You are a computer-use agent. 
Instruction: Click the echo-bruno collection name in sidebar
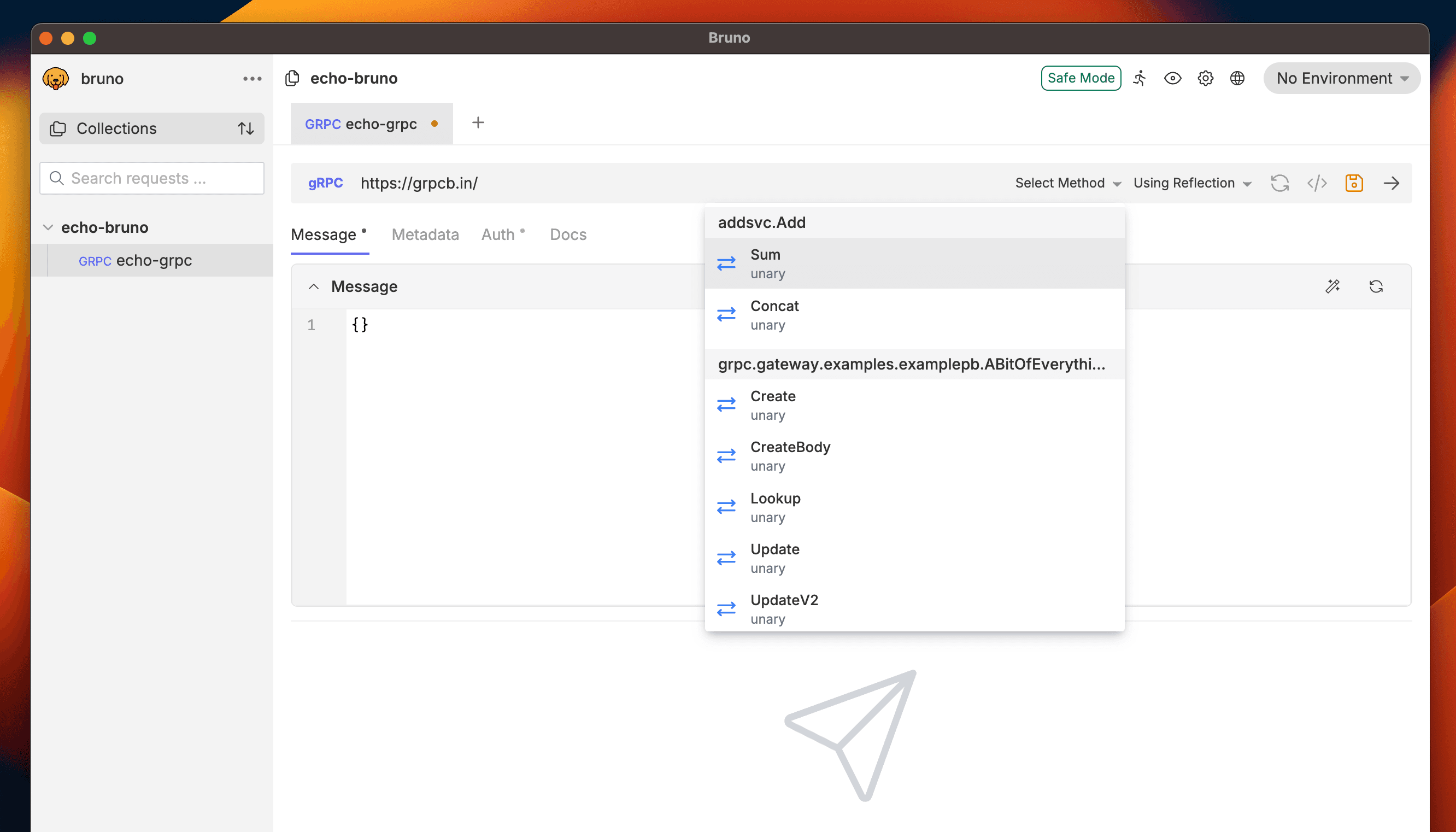(x=104, y=227)
